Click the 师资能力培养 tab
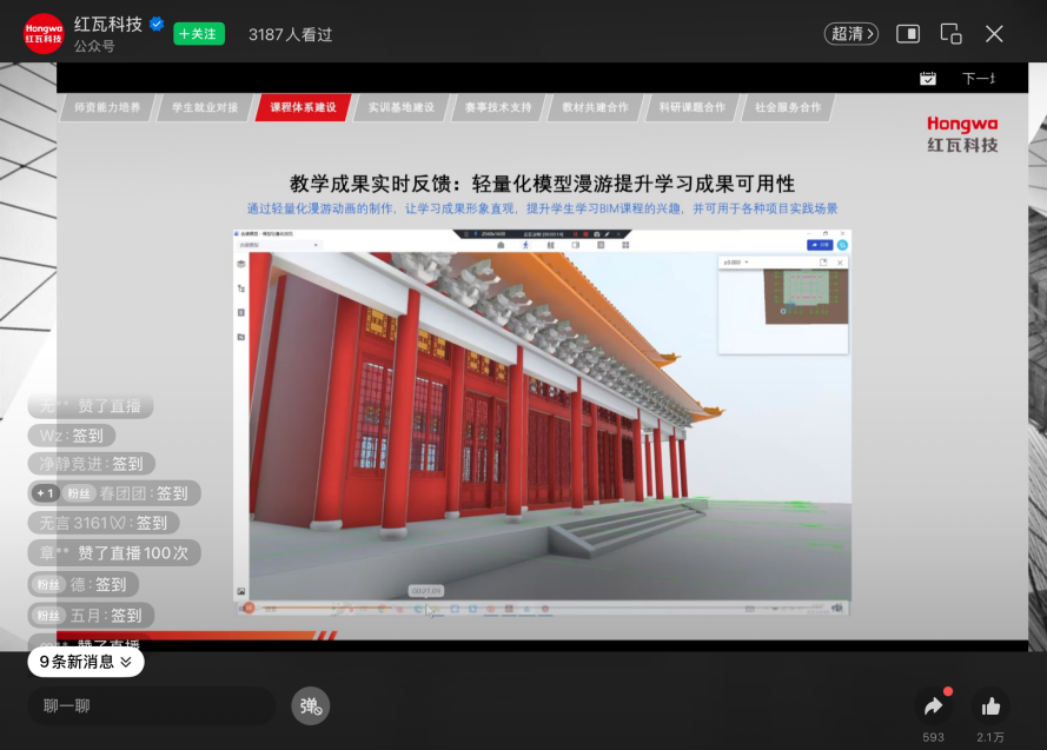1048x751 pixels. click(107, 107)
